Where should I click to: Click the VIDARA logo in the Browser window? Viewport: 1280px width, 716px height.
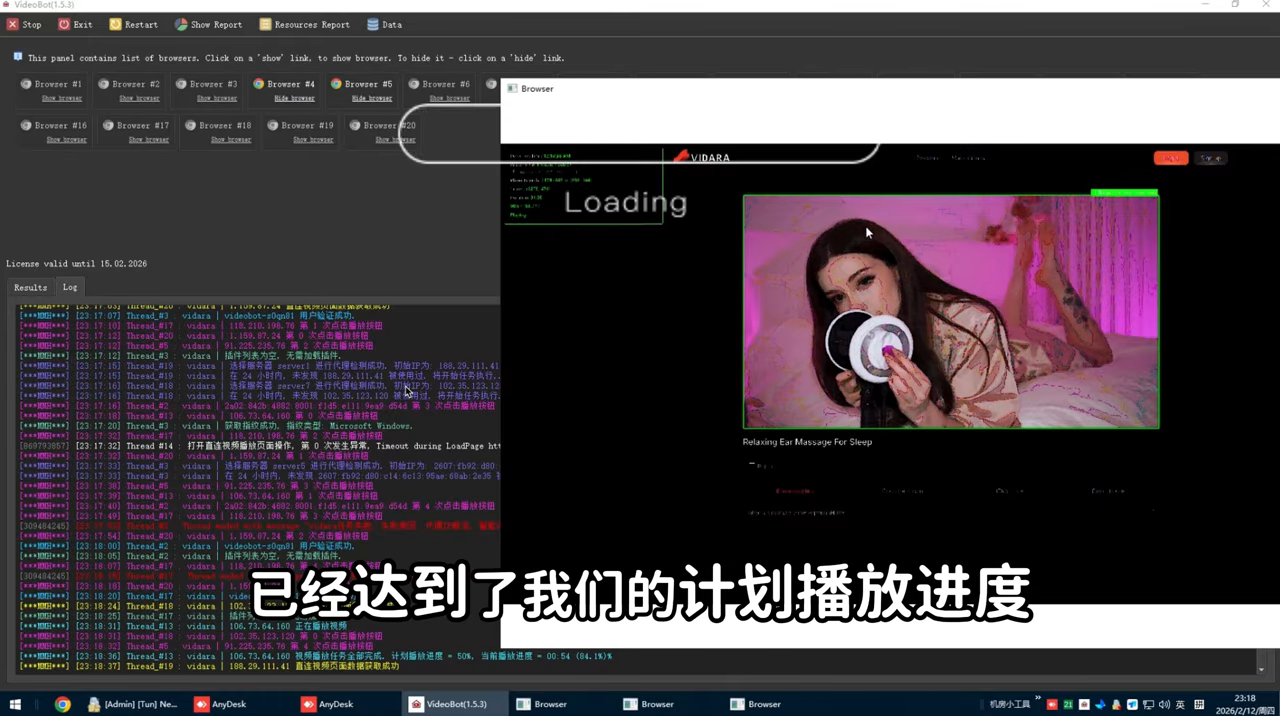coord(702,157)
